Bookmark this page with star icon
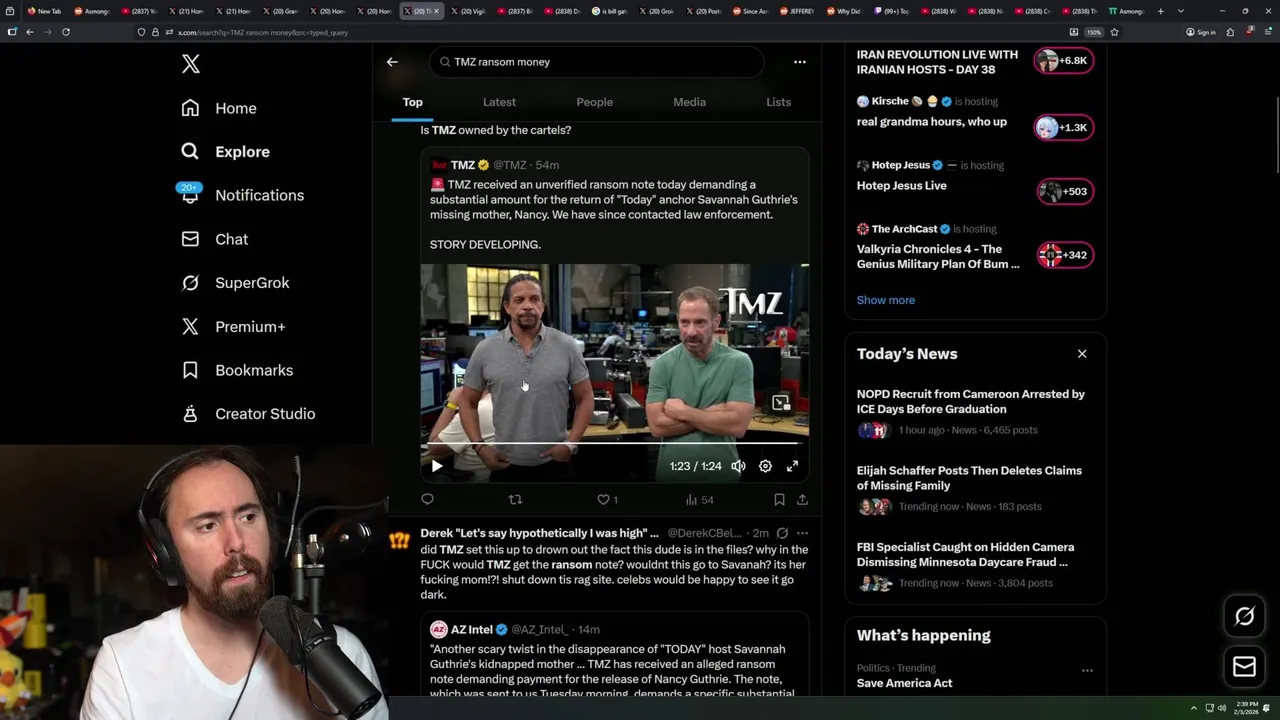The width and height of the screenshot is (1280, 720). [x=1114, y=32]
